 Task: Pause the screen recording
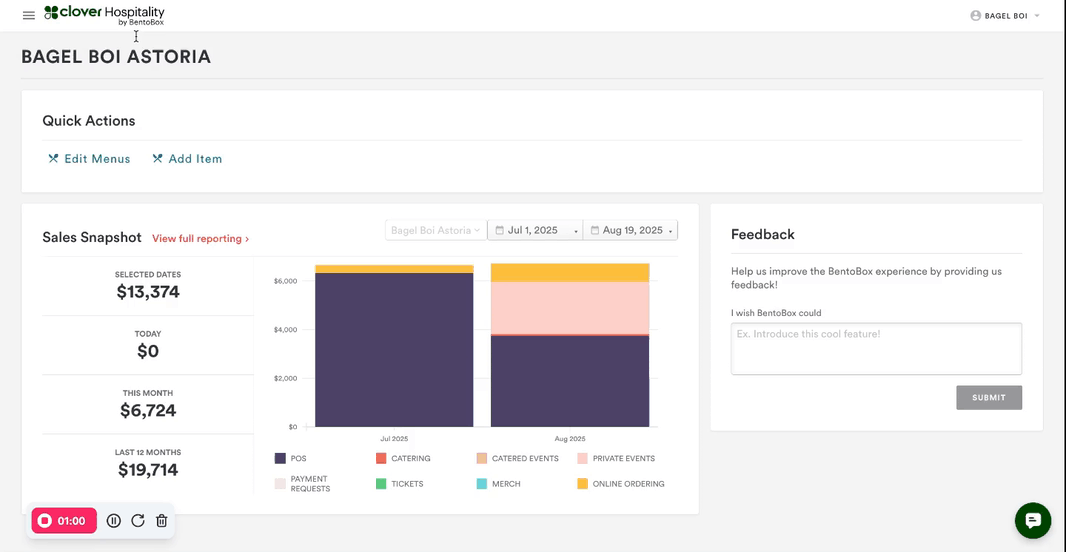pos(114,521)
